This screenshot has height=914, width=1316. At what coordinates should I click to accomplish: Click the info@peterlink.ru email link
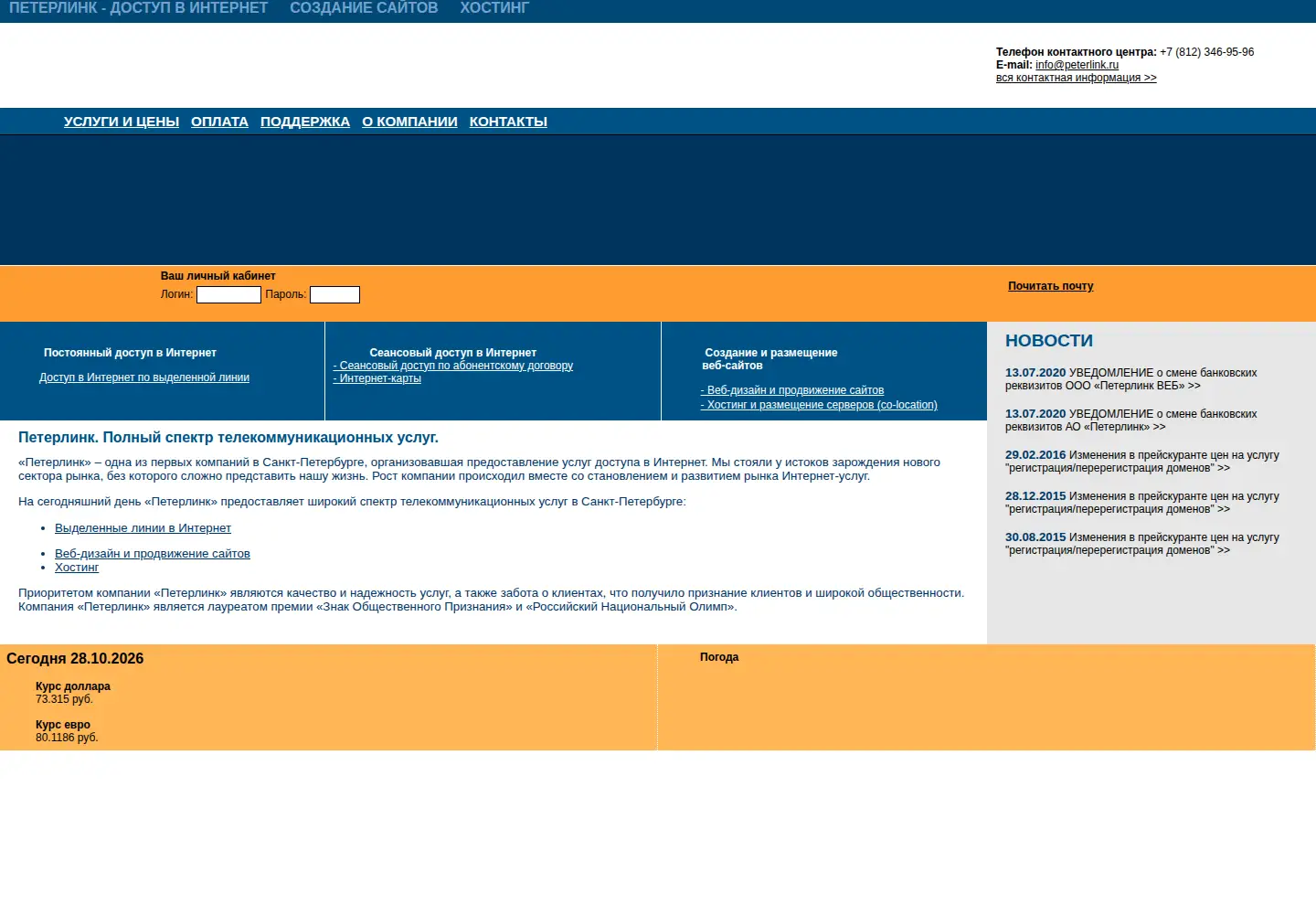[1077, 65]
